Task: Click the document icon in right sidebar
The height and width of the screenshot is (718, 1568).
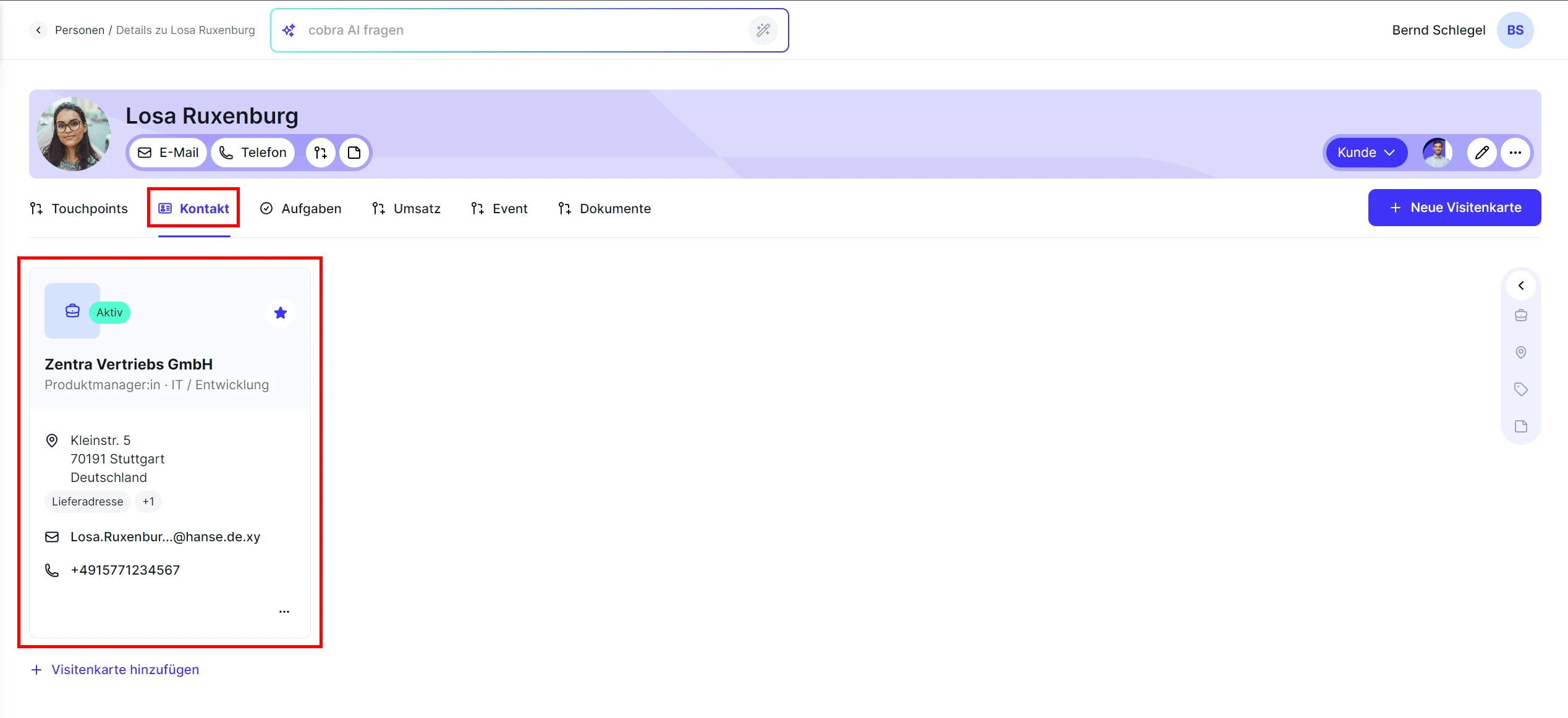Action: [1520, 426]
